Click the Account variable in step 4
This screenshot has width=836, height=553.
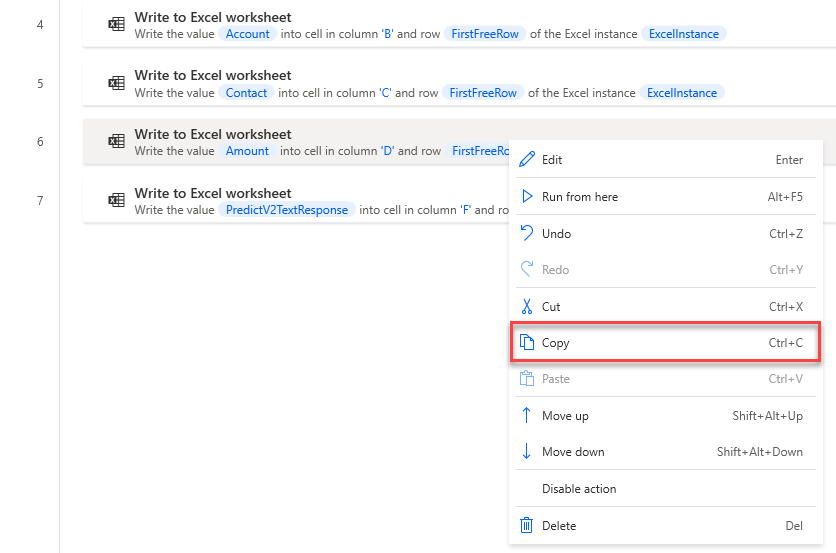point(247,34)
